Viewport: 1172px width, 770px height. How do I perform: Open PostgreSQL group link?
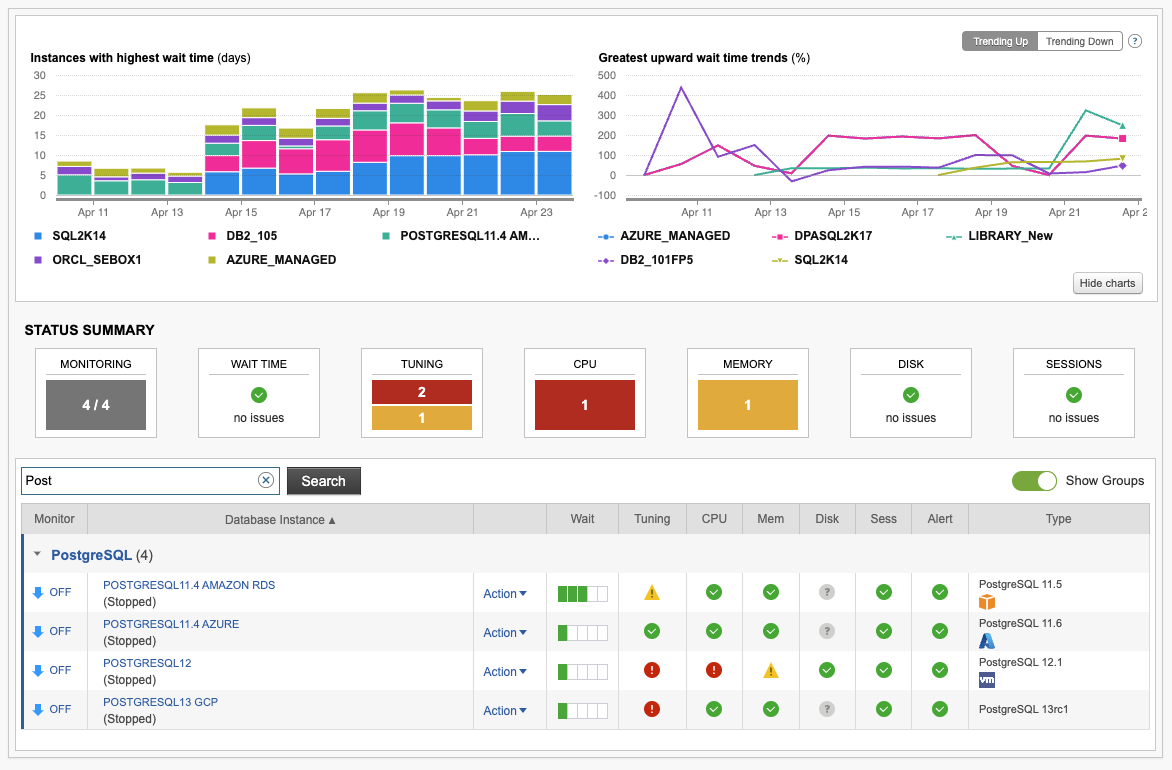[91, 555]
